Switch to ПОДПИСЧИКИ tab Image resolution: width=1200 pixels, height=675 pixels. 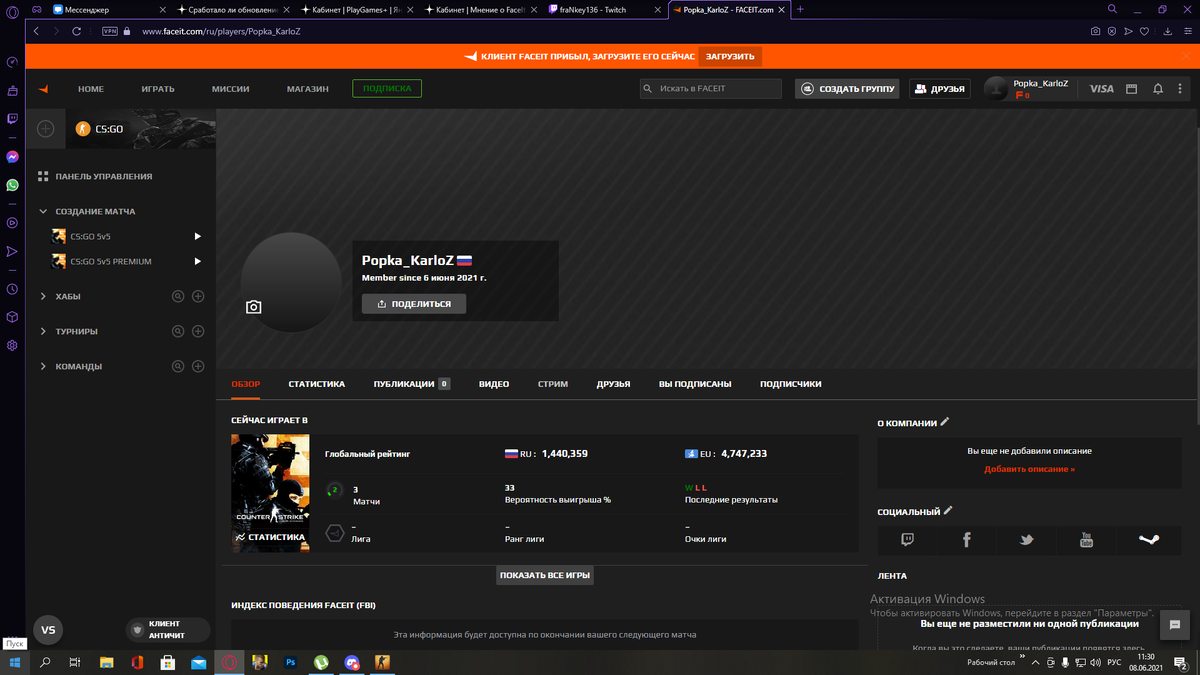pyautogui.click(x=790, y=384)
